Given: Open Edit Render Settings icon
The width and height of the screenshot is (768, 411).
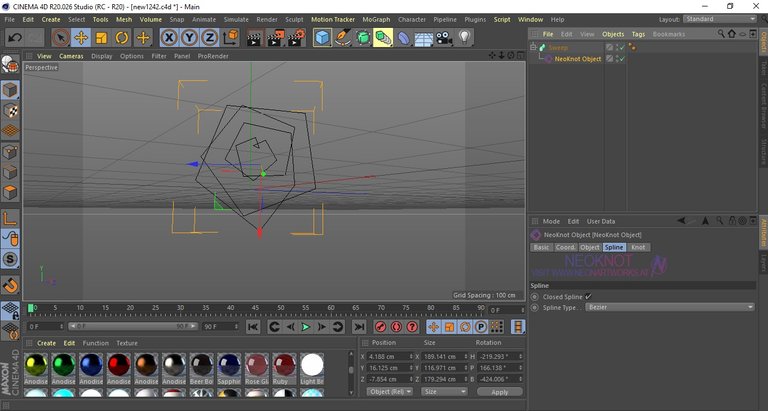Looking at the screenshot, I should pyautogui.click(x=296, y=38).
